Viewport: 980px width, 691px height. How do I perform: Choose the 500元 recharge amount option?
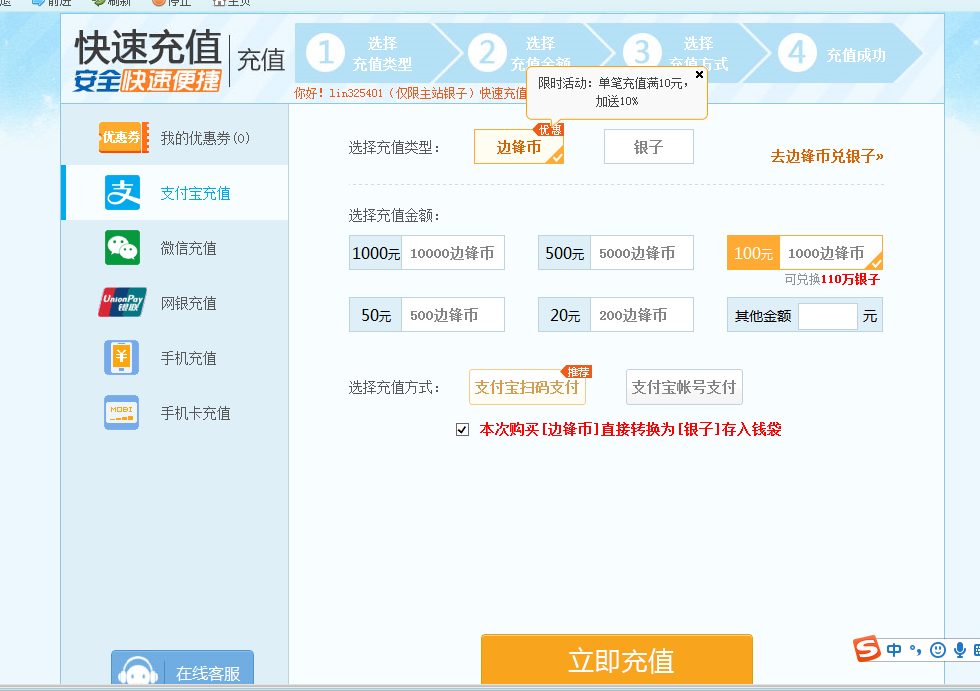pyautogui.click(x=615, y=253)
